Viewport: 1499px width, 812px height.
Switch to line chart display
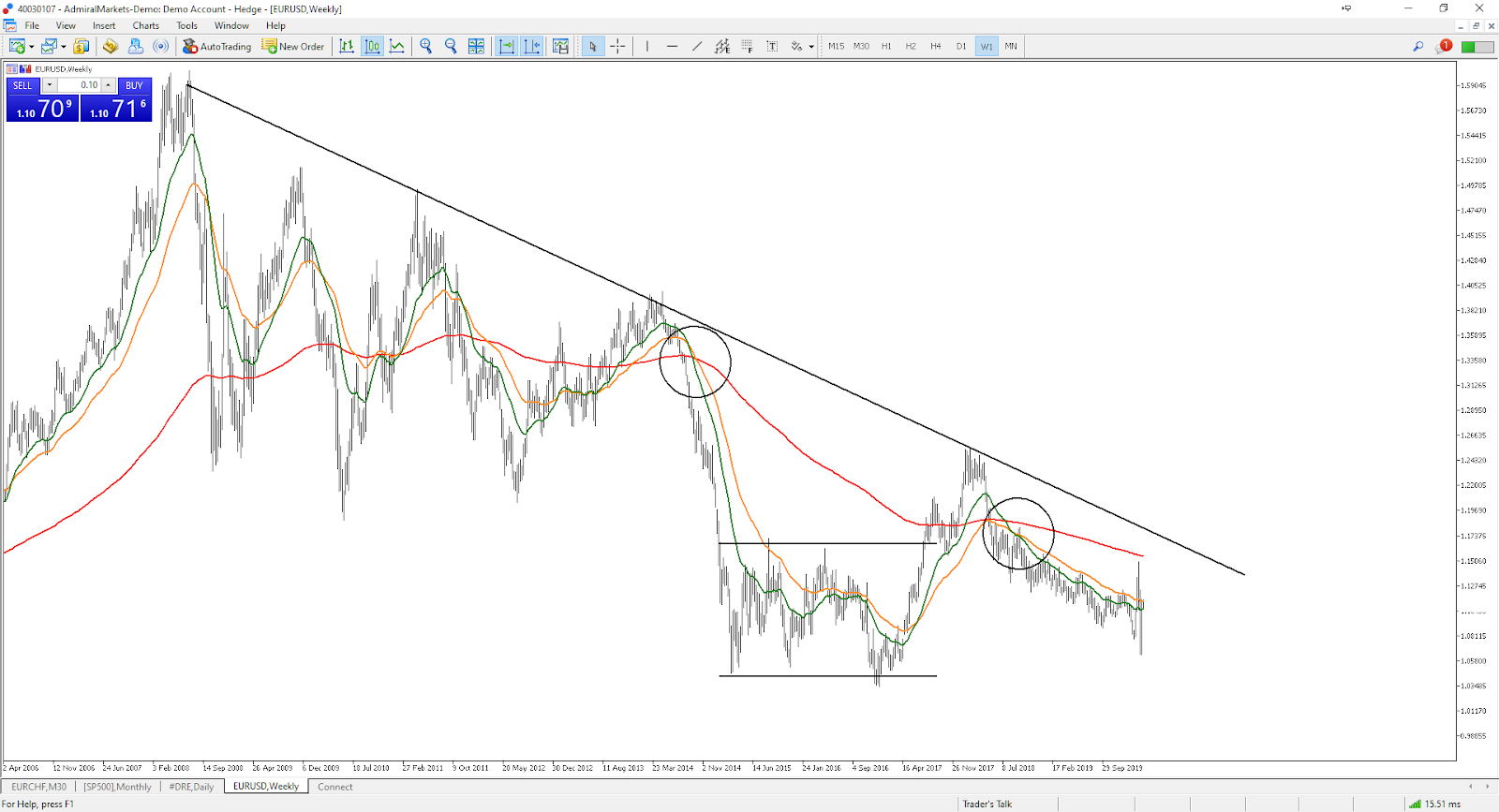click(397, 46)
